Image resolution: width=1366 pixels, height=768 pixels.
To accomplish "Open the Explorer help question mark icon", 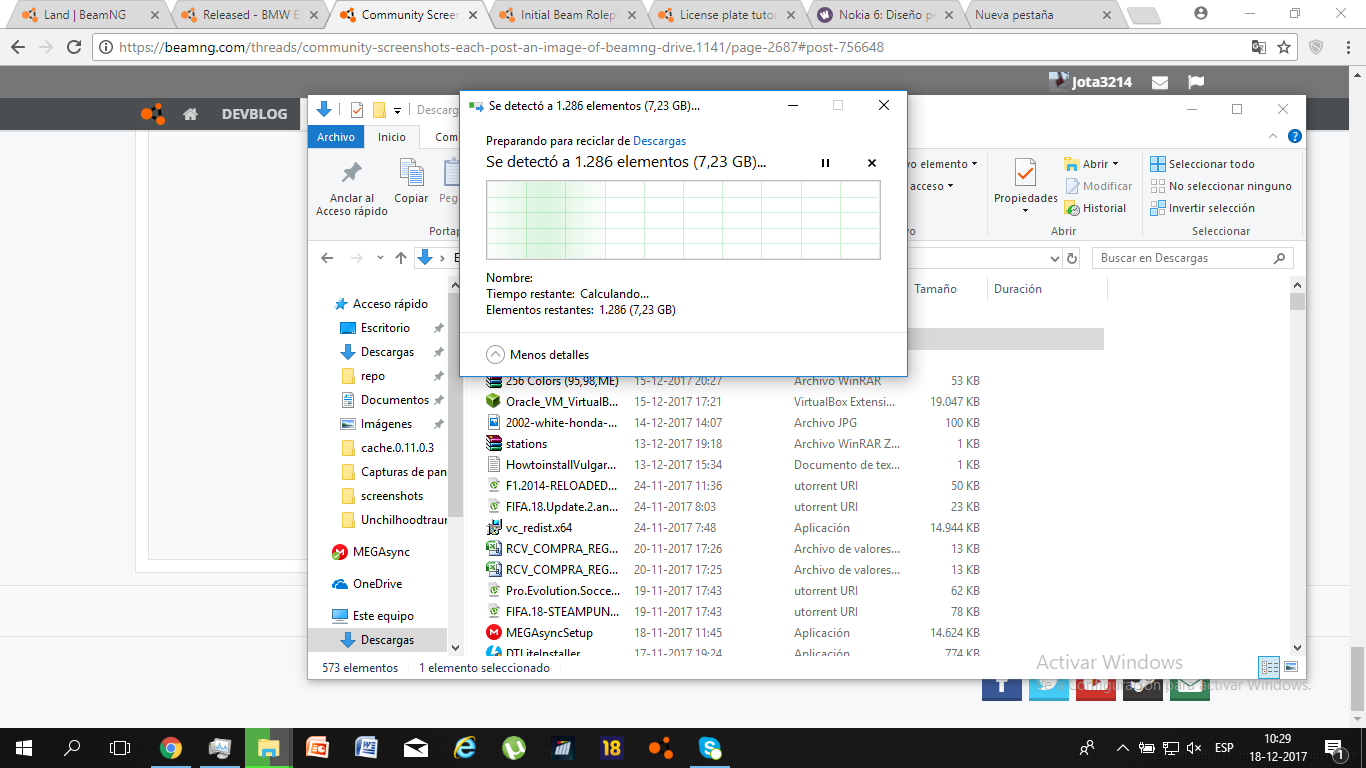I will click(x=1294, y=137).
